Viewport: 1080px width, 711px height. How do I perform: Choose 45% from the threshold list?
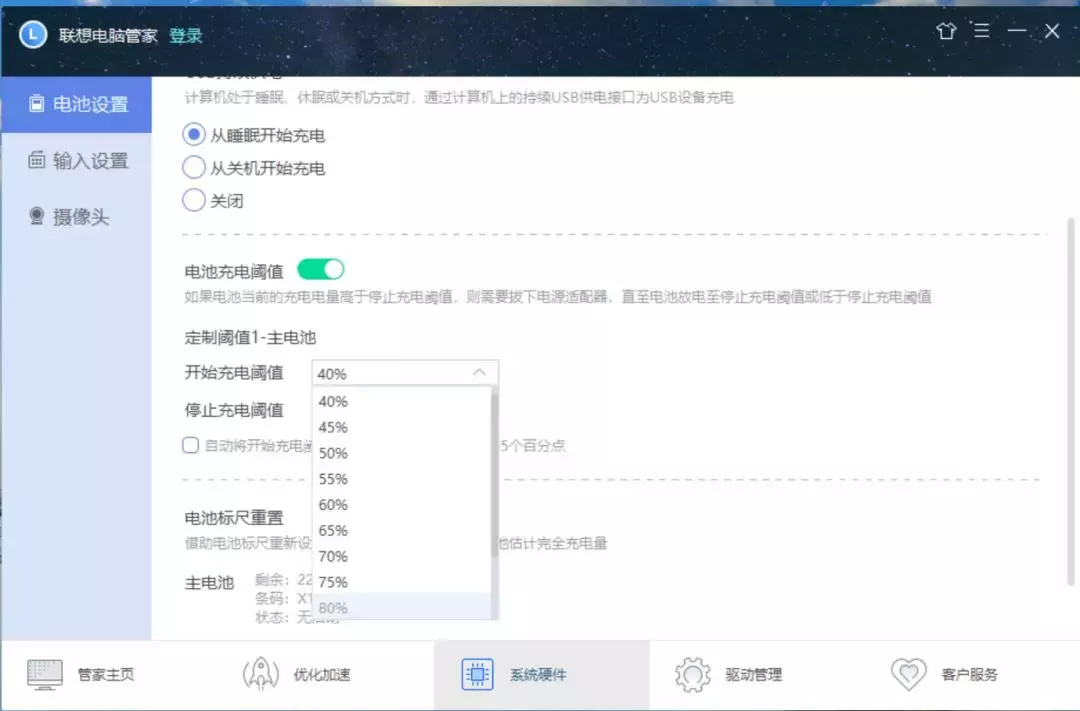click(x=402, y=427)
